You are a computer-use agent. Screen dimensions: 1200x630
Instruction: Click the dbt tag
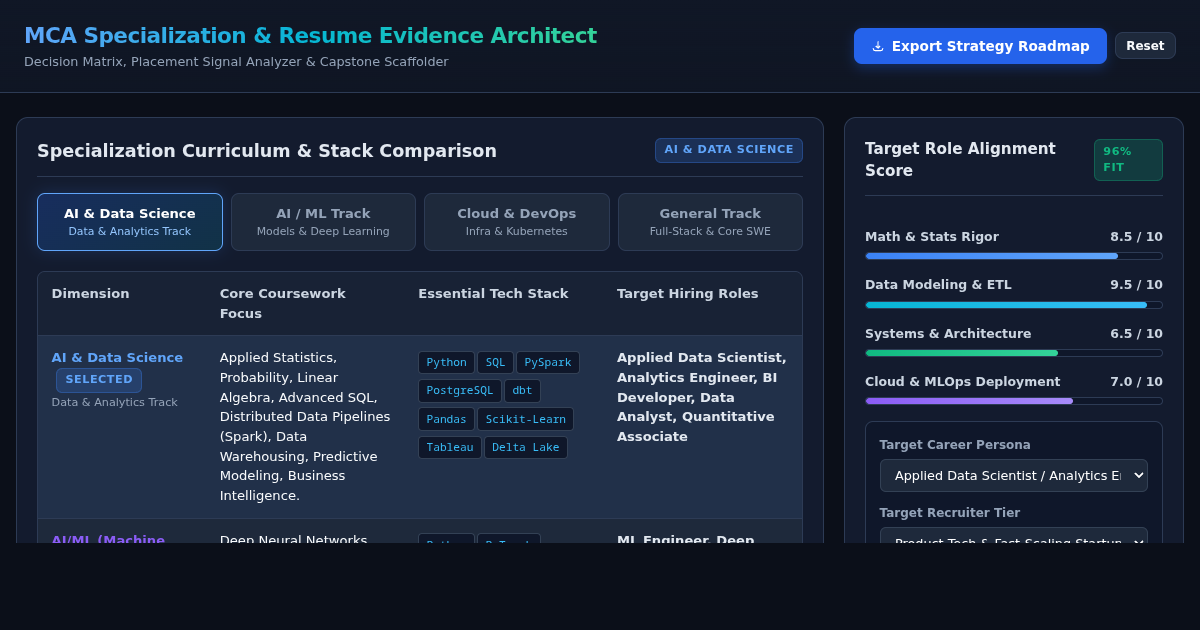point(522,391)
